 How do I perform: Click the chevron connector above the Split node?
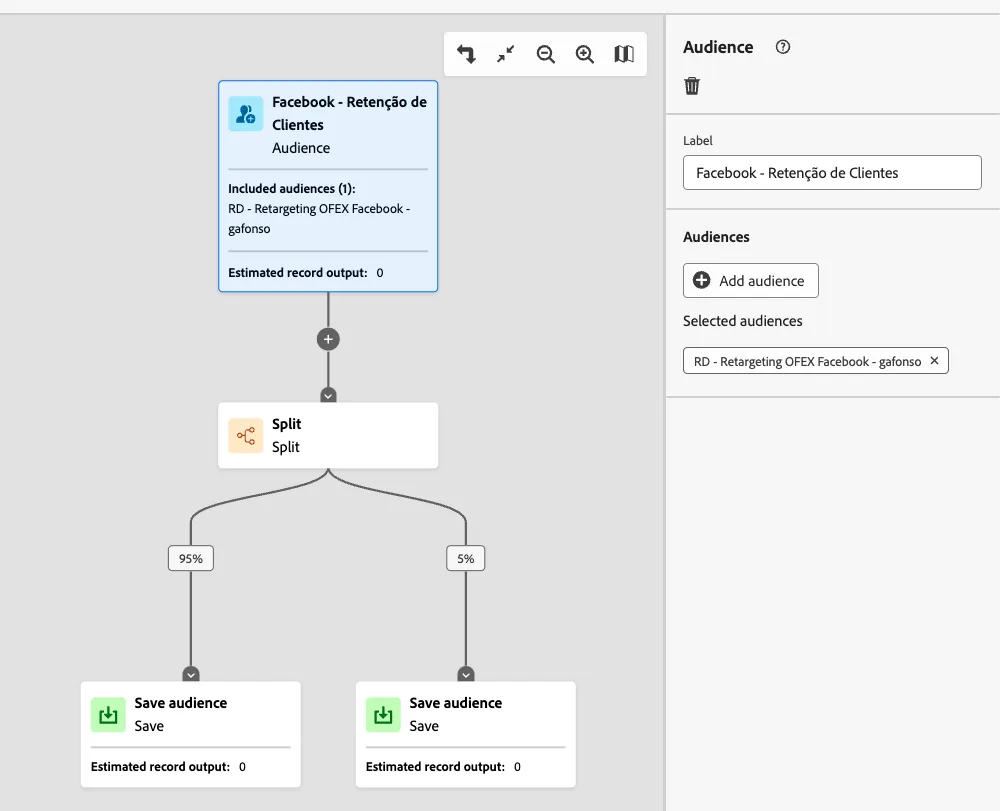pos(328,396)
